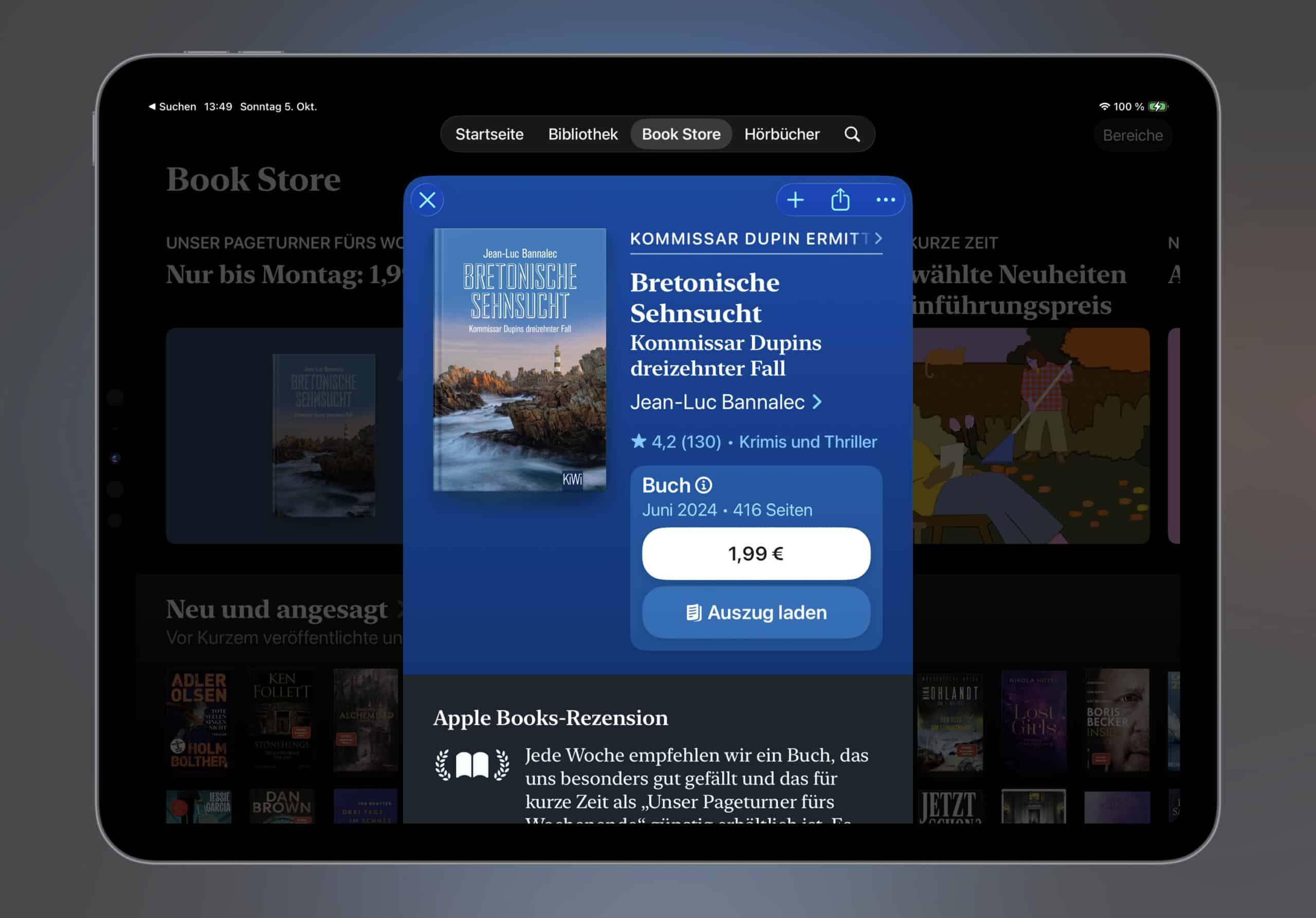Tap the star rating 4,2 (130)
1316x918 pixels.
tap(677, 442)
